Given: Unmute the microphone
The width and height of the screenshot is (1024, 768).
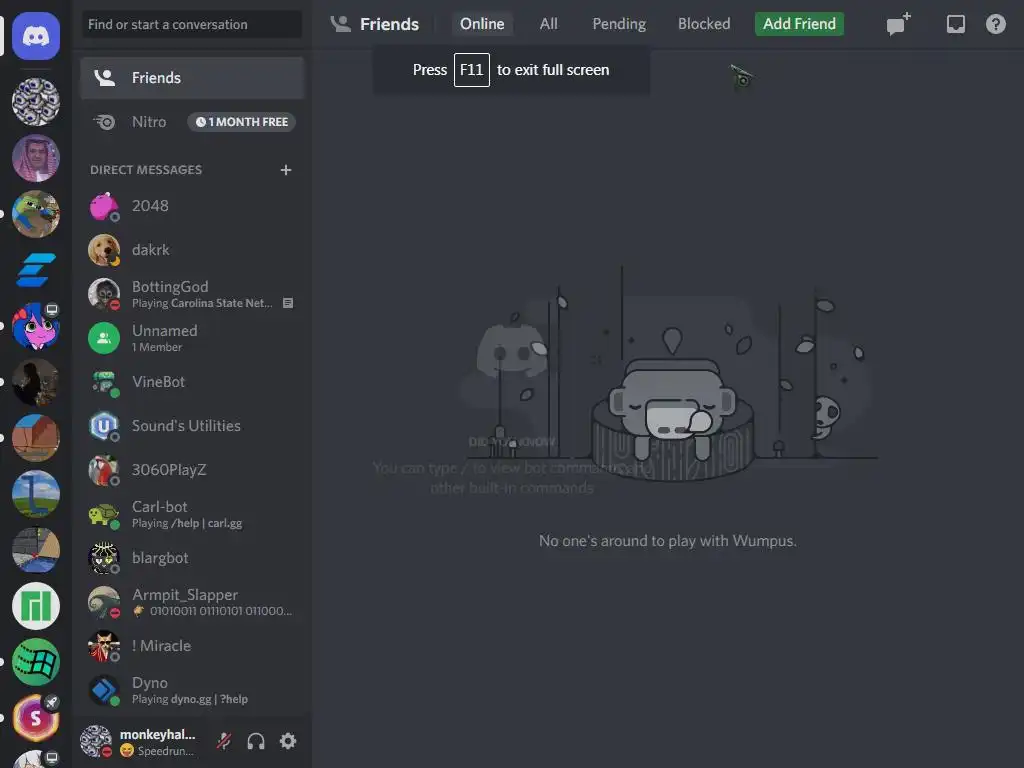Looking at the screenshot, I should tap(224, 741).
